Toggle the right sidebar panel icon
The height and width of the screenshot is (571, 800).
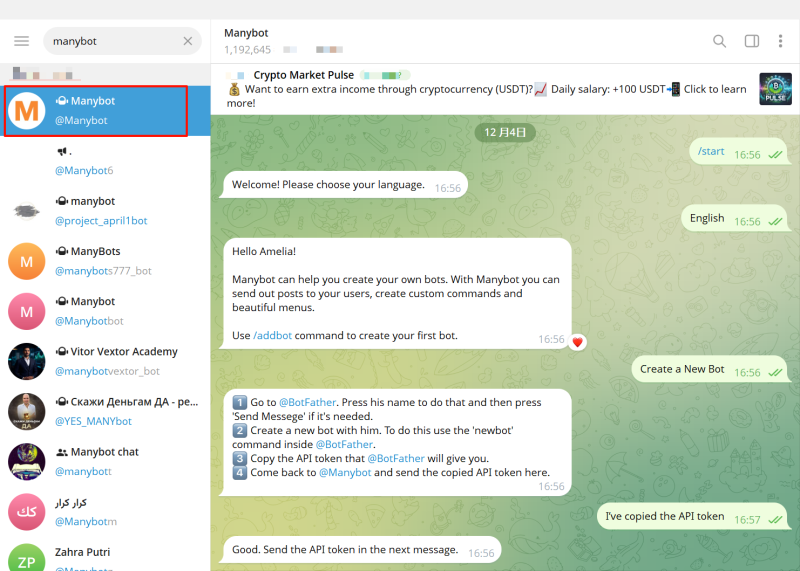pyautogui.click(x=752, y=41)
